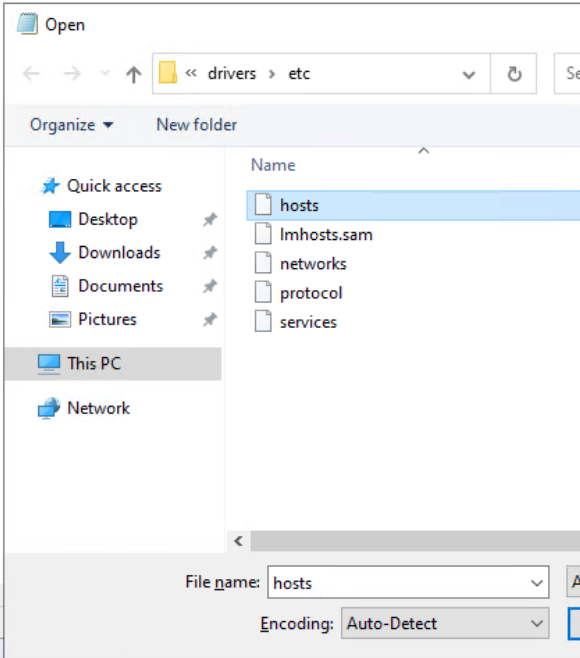Viewport: 580px width, 658px height.
Task: Select This PC in navigation pane
Action: pos(113,364)
